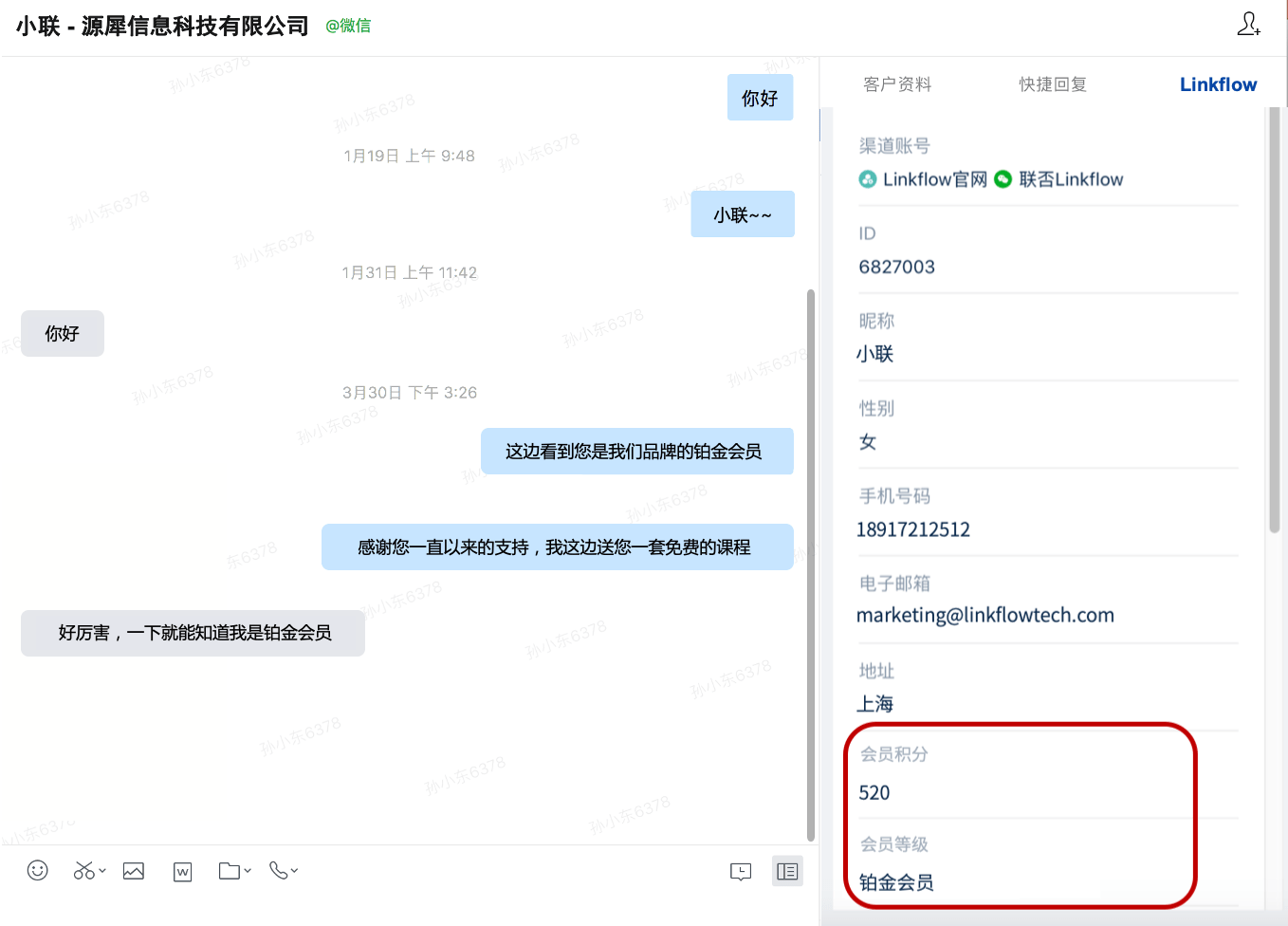
Task: Click the W document icon
Action: [x=183, y=872]
